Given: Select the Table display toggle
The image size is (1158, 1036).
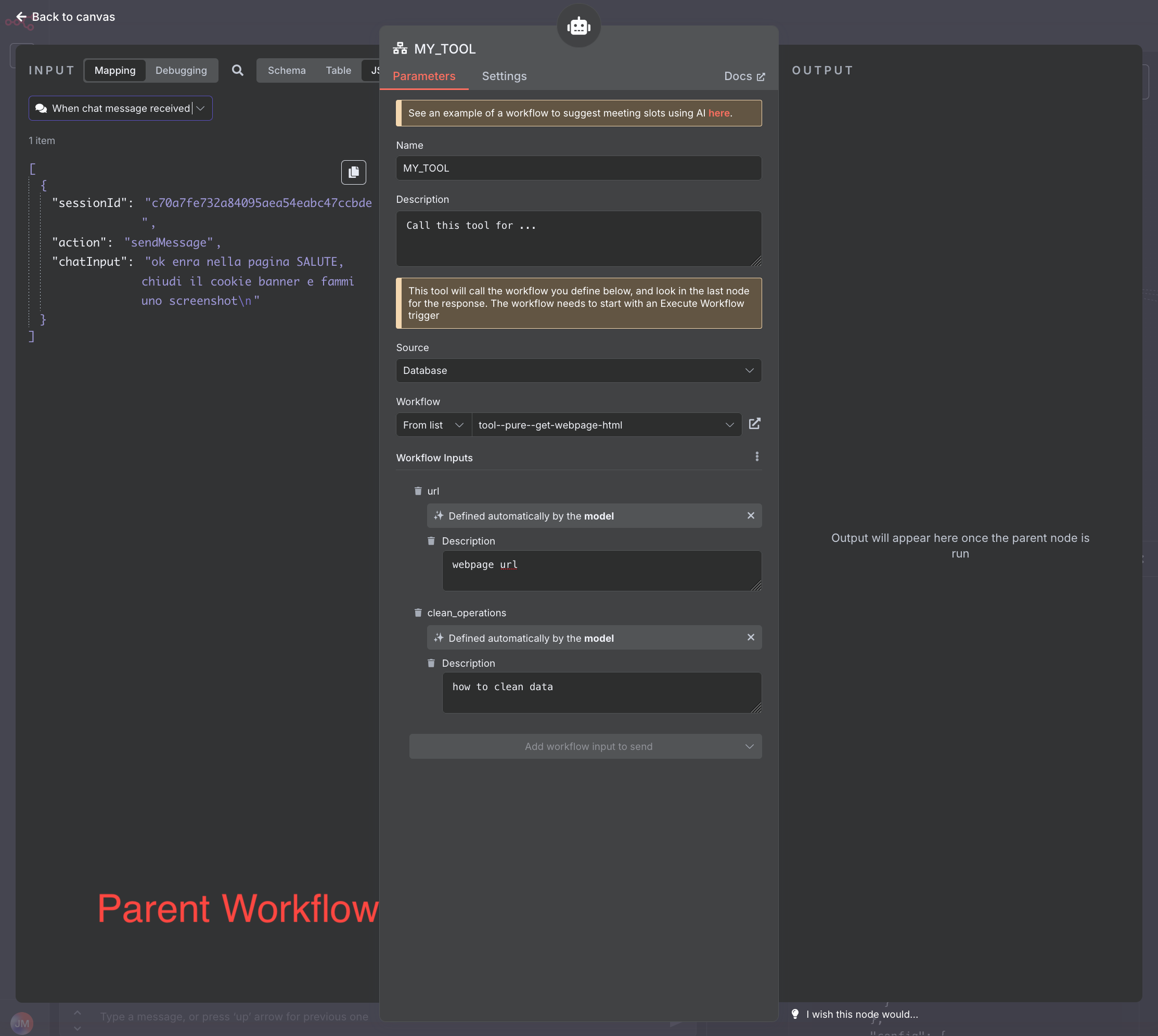Looking at the screenshot, I should (338, 71).
